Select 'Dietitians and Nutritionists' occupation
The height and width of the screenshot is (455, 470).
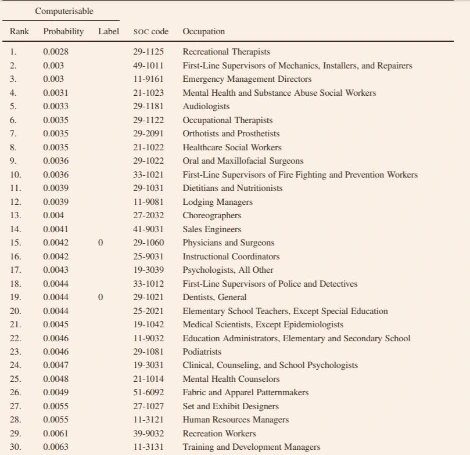point(232,188)
